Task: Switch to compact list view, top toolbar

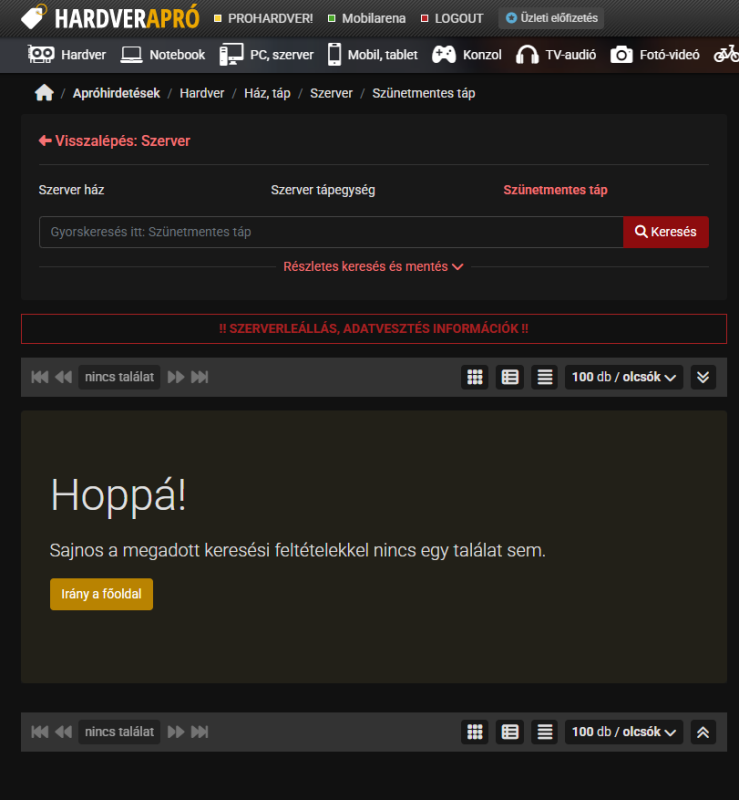Action: click(545, 377)
